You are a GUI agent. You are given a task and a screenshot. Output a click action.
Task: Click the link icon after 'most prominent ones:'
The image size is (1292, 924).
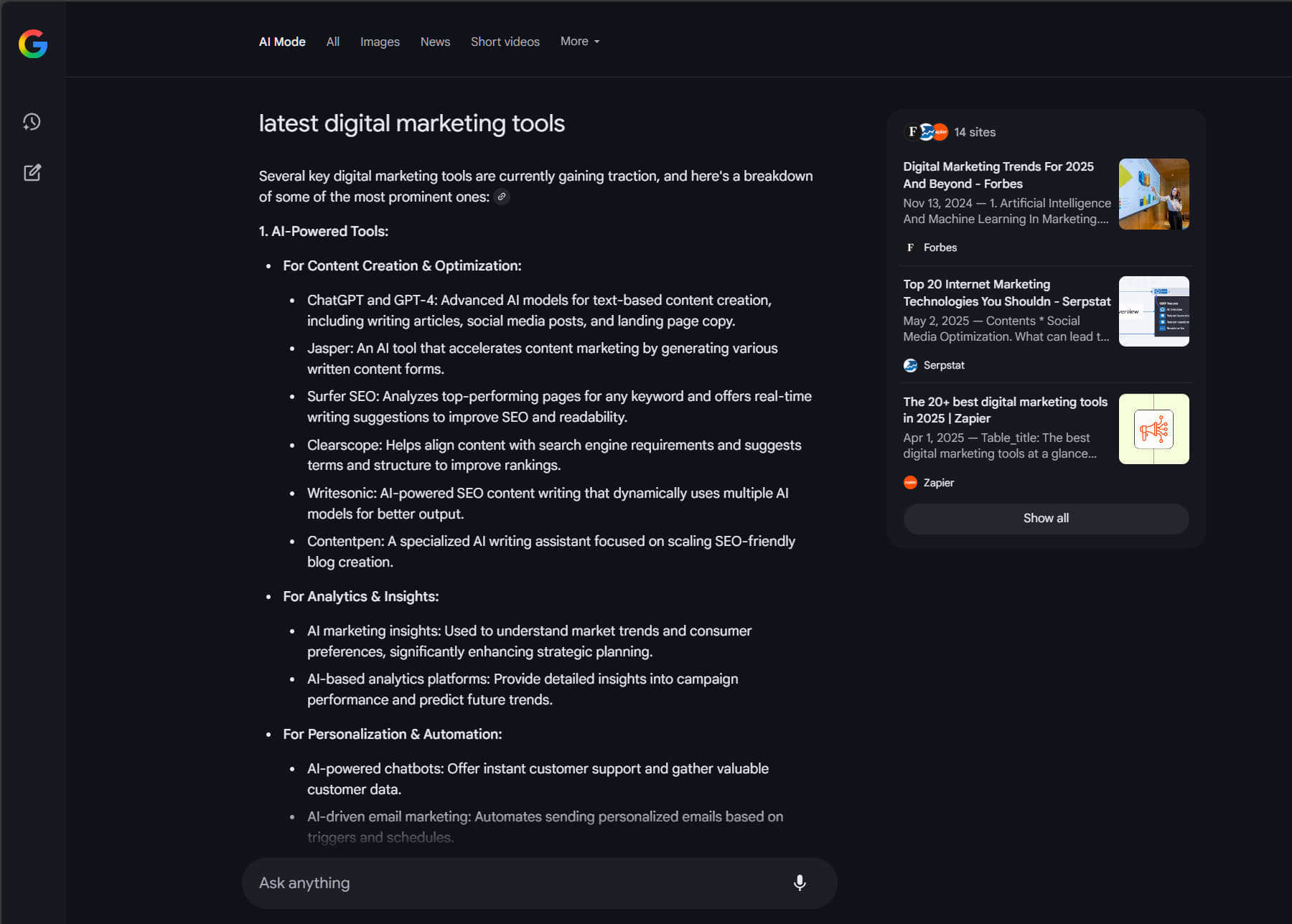(x=502, y=197)
